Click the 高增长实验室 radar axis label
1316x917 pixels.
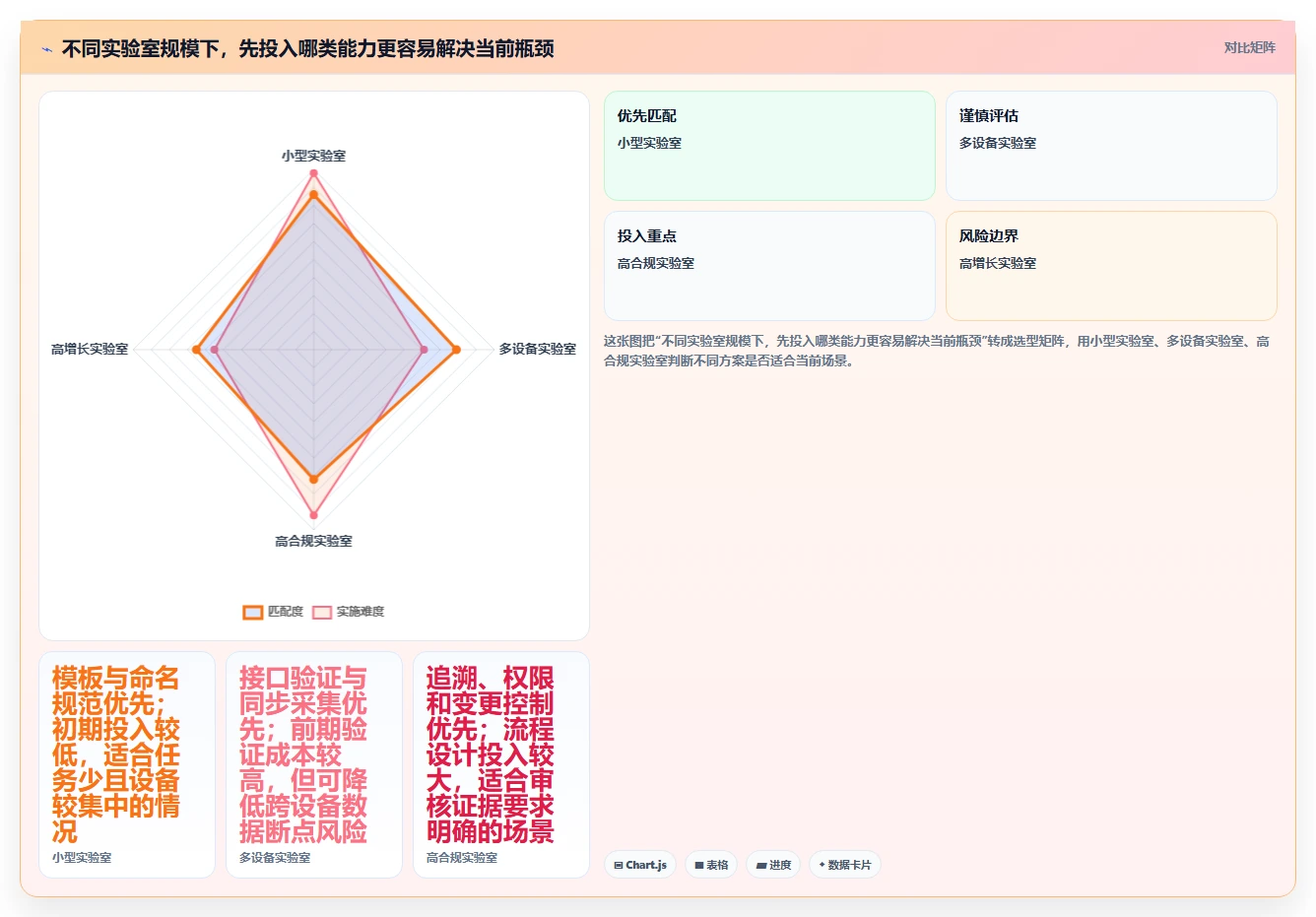(x=90, y=349)
